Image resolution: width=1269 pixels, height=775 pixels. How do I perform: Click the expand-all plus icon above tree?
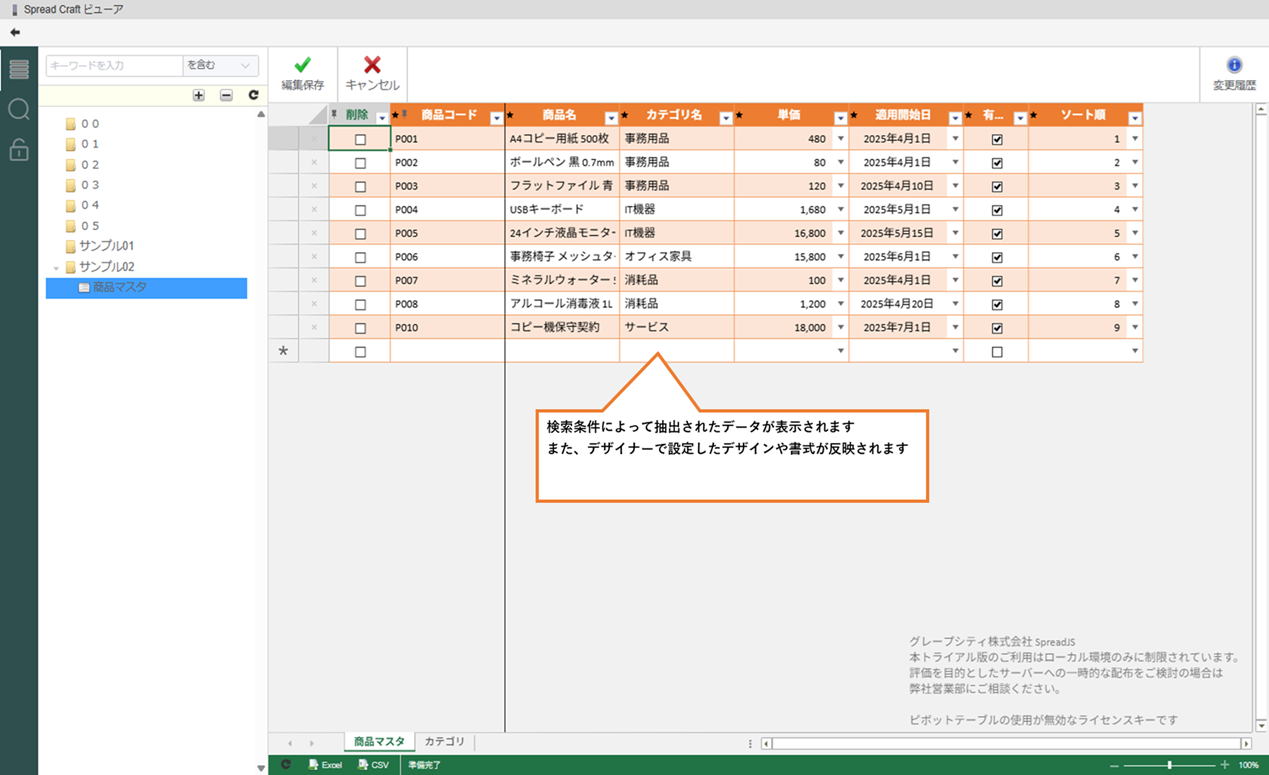coord(198,95)
